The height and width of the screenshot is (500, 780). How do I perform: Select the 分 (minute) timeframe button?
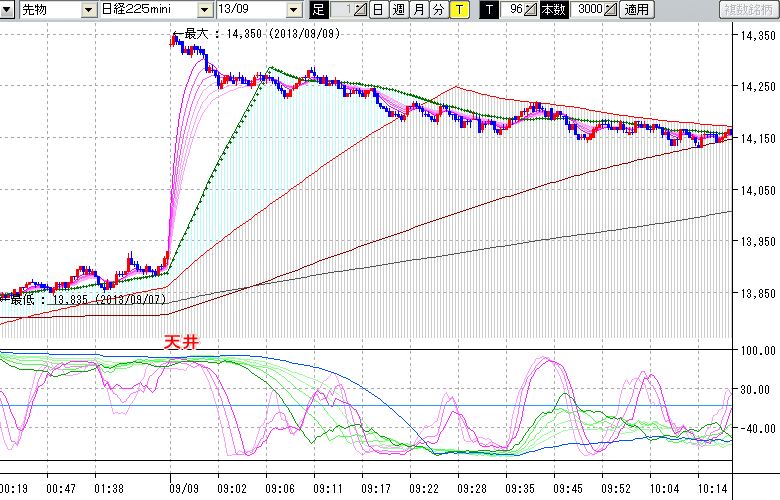click(x=438, y=10)
